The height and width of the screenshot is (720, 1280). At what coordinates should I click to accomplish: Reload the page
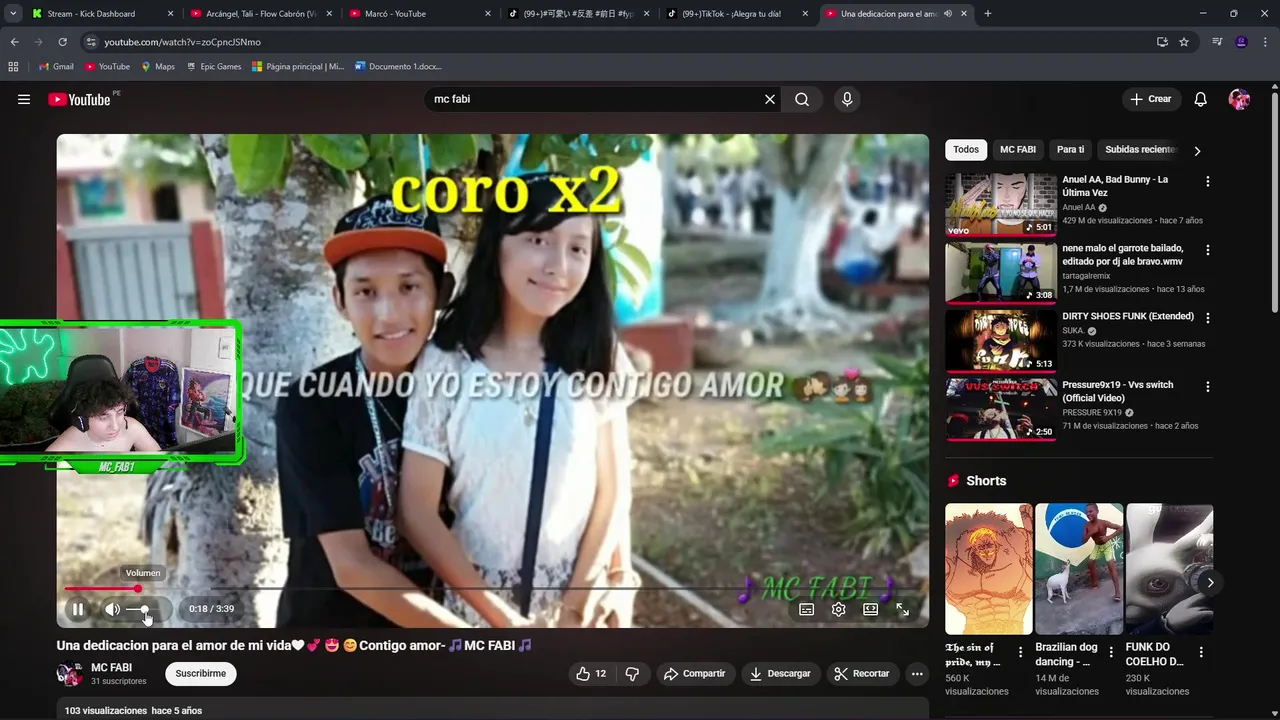pos(62,42)
